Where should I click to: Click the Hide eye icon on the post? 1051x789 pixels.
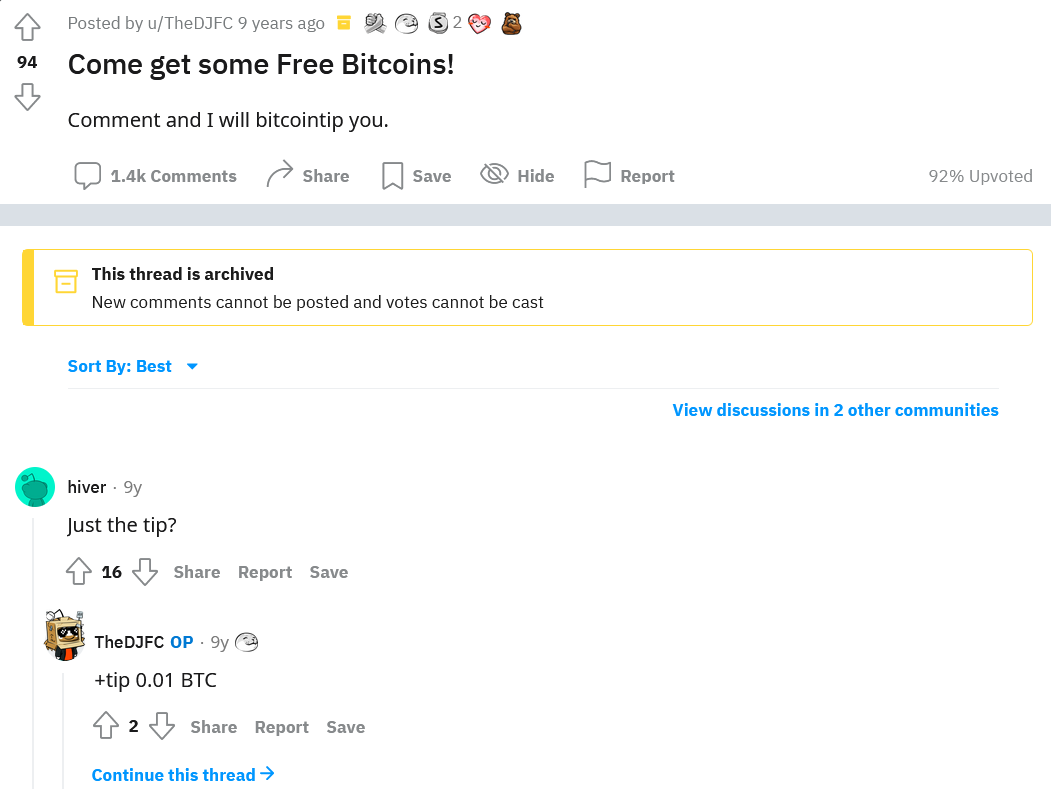point(494,174)
